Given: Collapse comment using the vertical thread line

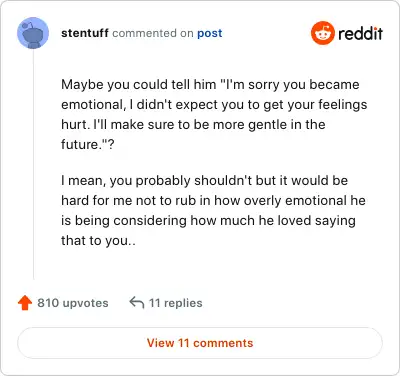Looking at the screenshot, I should [x=33, y=164].
